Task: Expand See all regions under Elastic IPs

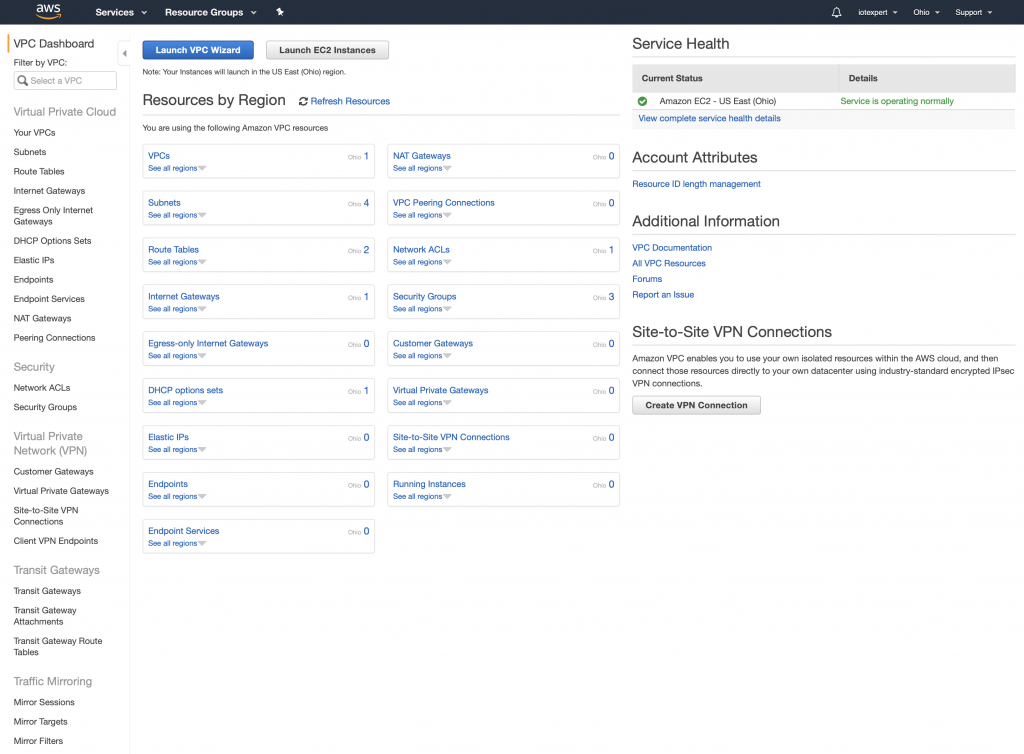Action: (x=176, y=450)
